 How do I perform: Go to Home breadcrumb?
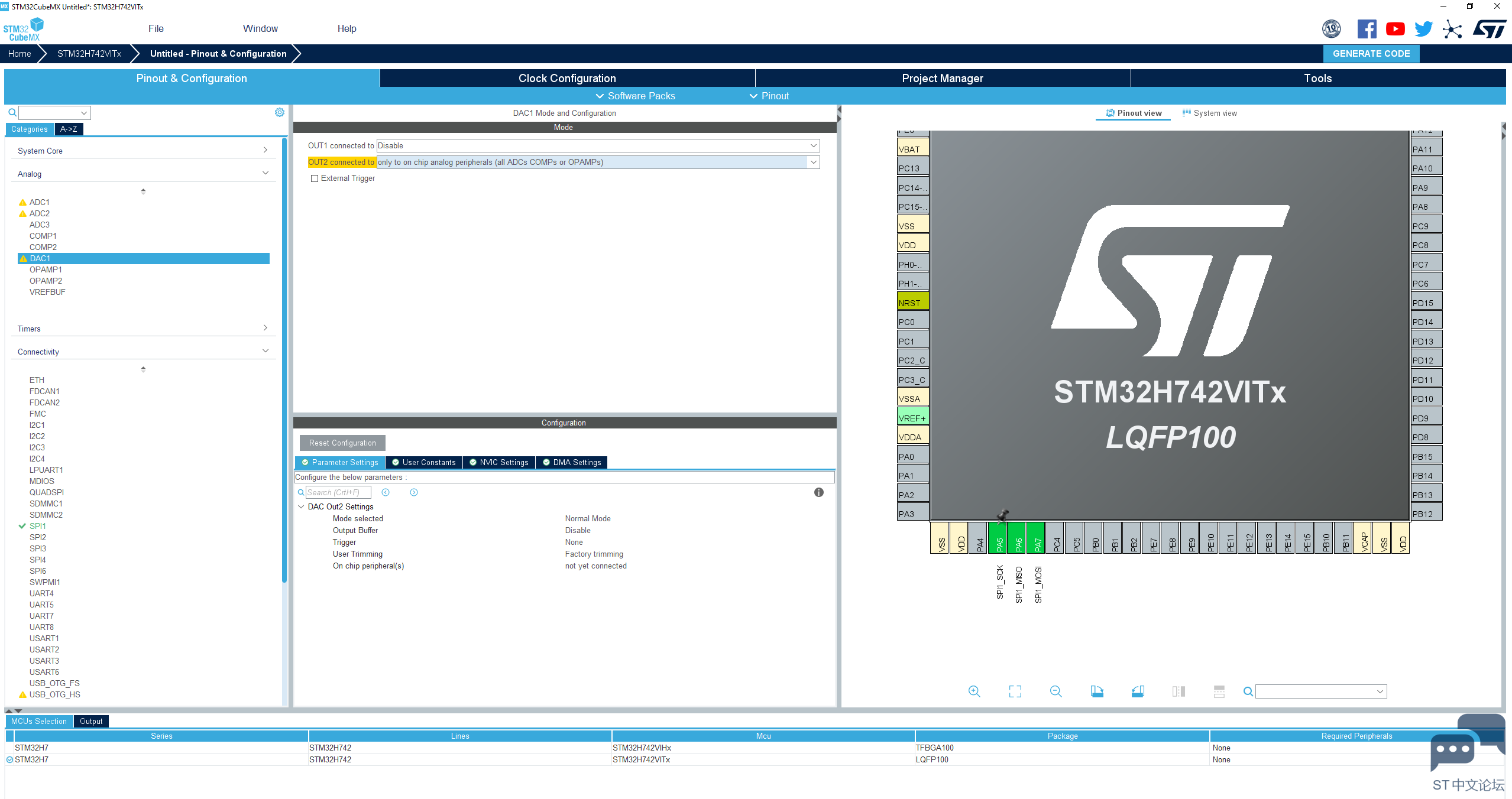coord(20,53)
